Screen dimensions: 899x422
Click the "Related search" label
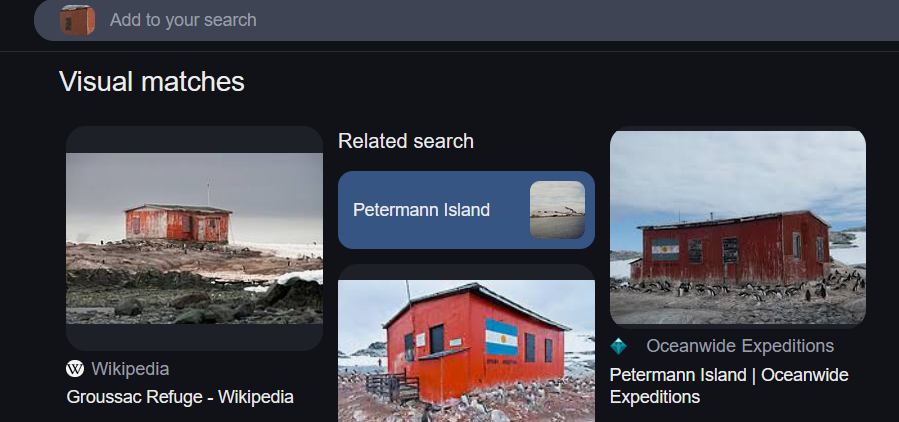(406, 141)
